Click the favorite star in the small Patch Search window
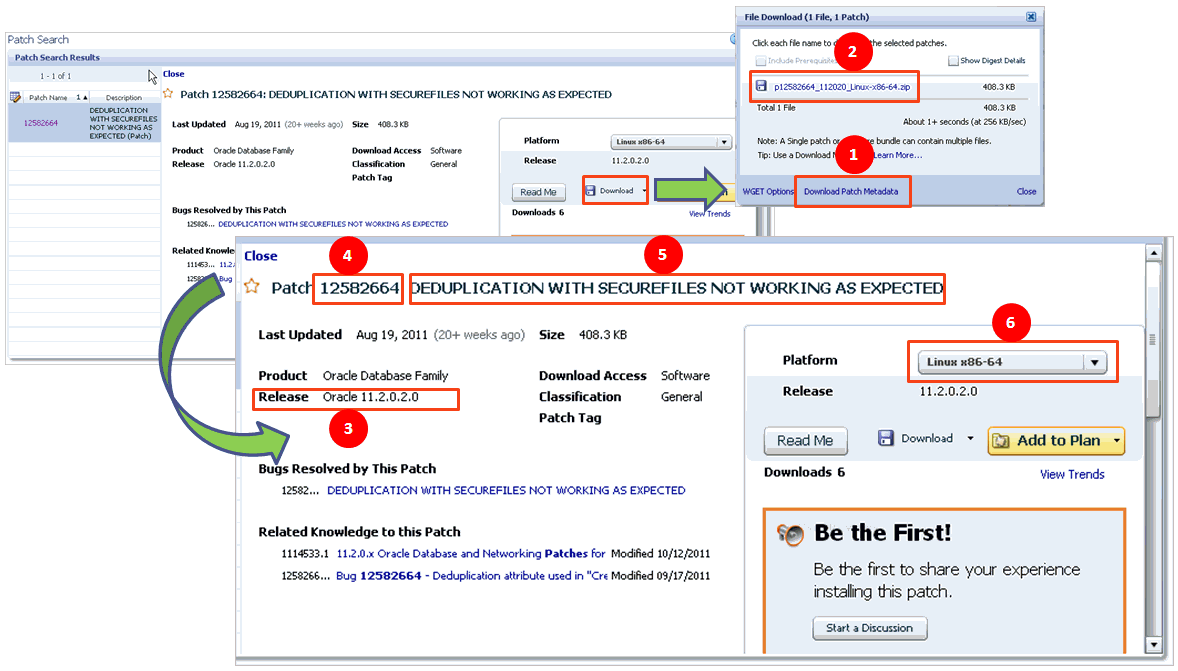The height and width of the screenshot is (671, 1178). tap(168, 93)
